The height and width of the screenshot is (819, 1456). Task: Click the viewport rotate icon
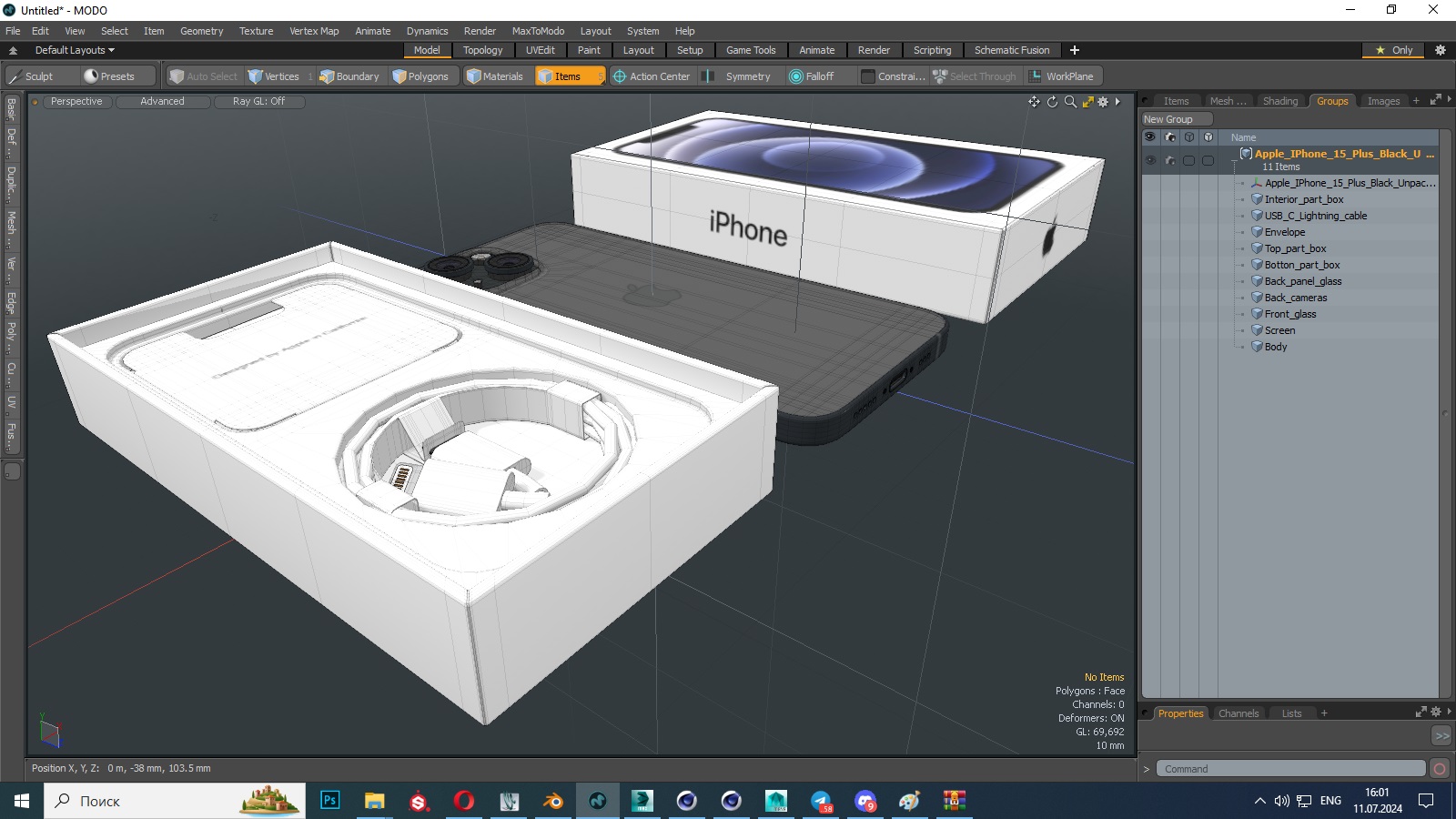tap(1052, 102)
